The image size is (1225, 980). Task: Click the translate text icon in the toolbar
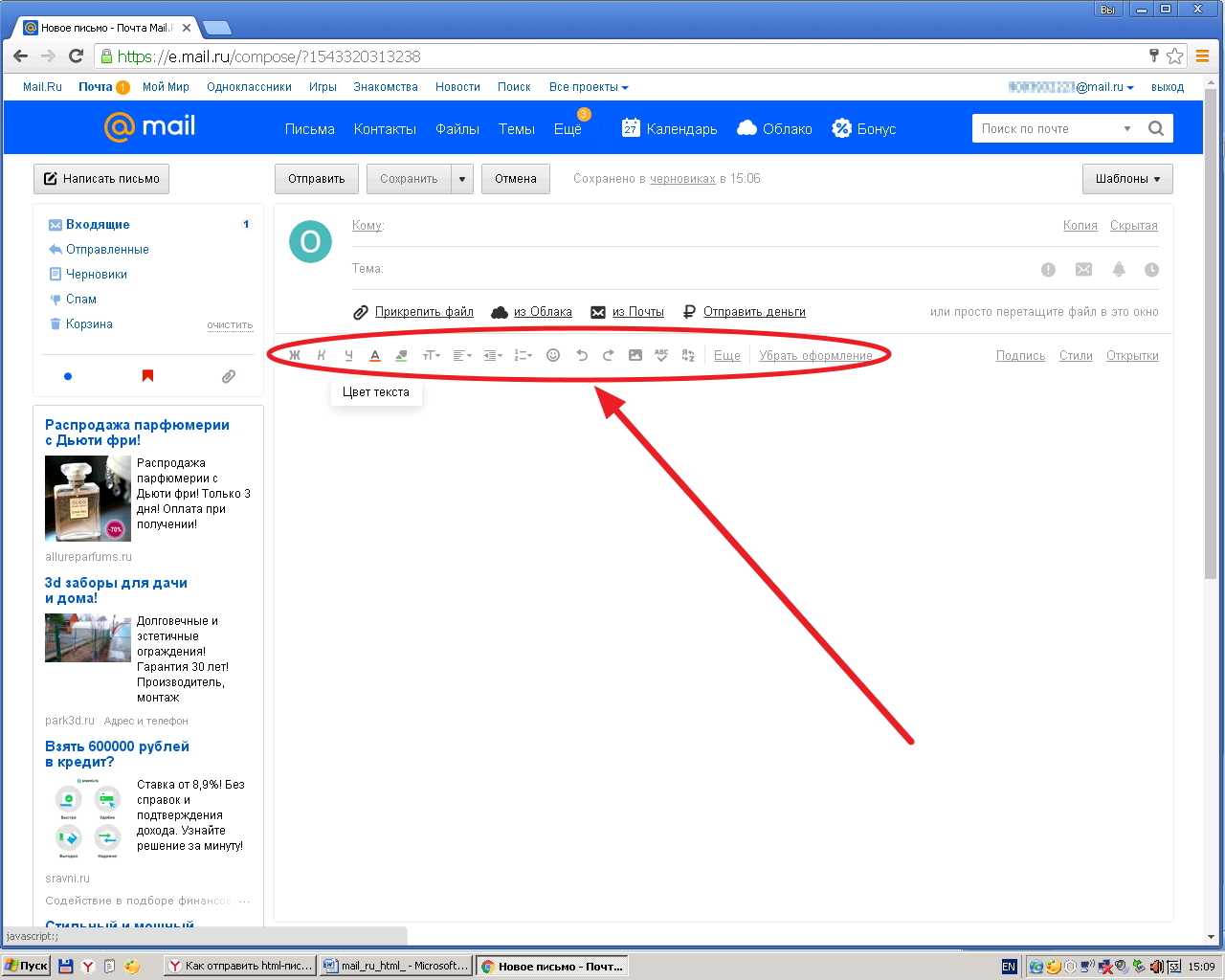[688, 355]
